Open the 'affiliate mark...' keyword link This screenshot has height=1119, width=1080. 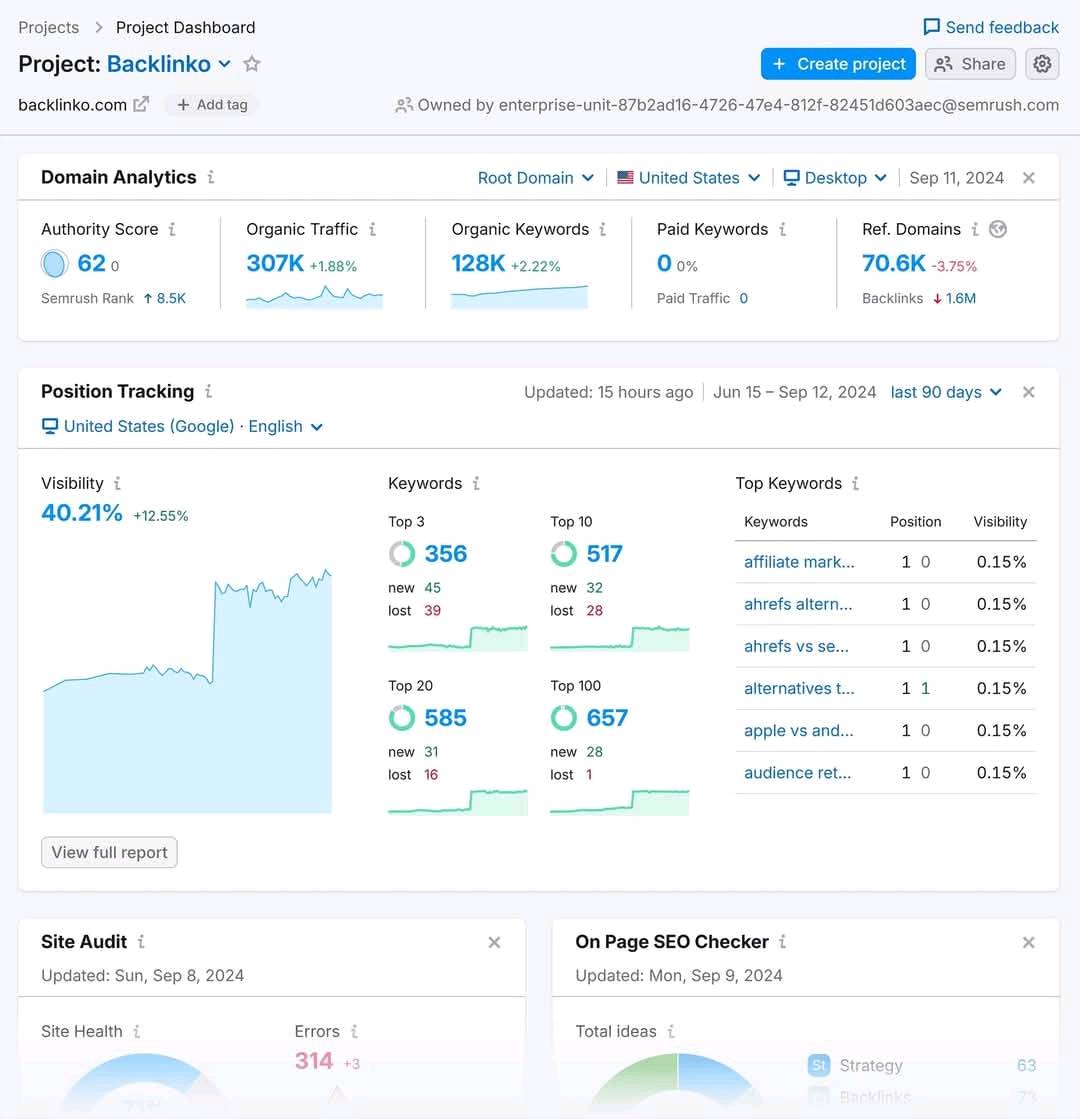(799, 562)
